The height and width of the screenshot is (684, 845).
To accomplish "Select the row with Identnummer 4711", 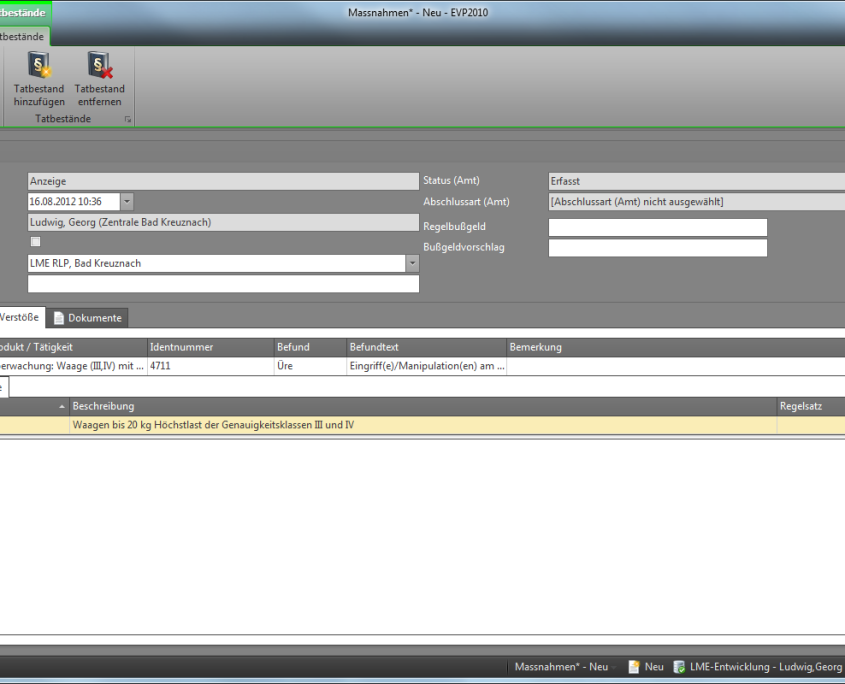I will [209, 366].
